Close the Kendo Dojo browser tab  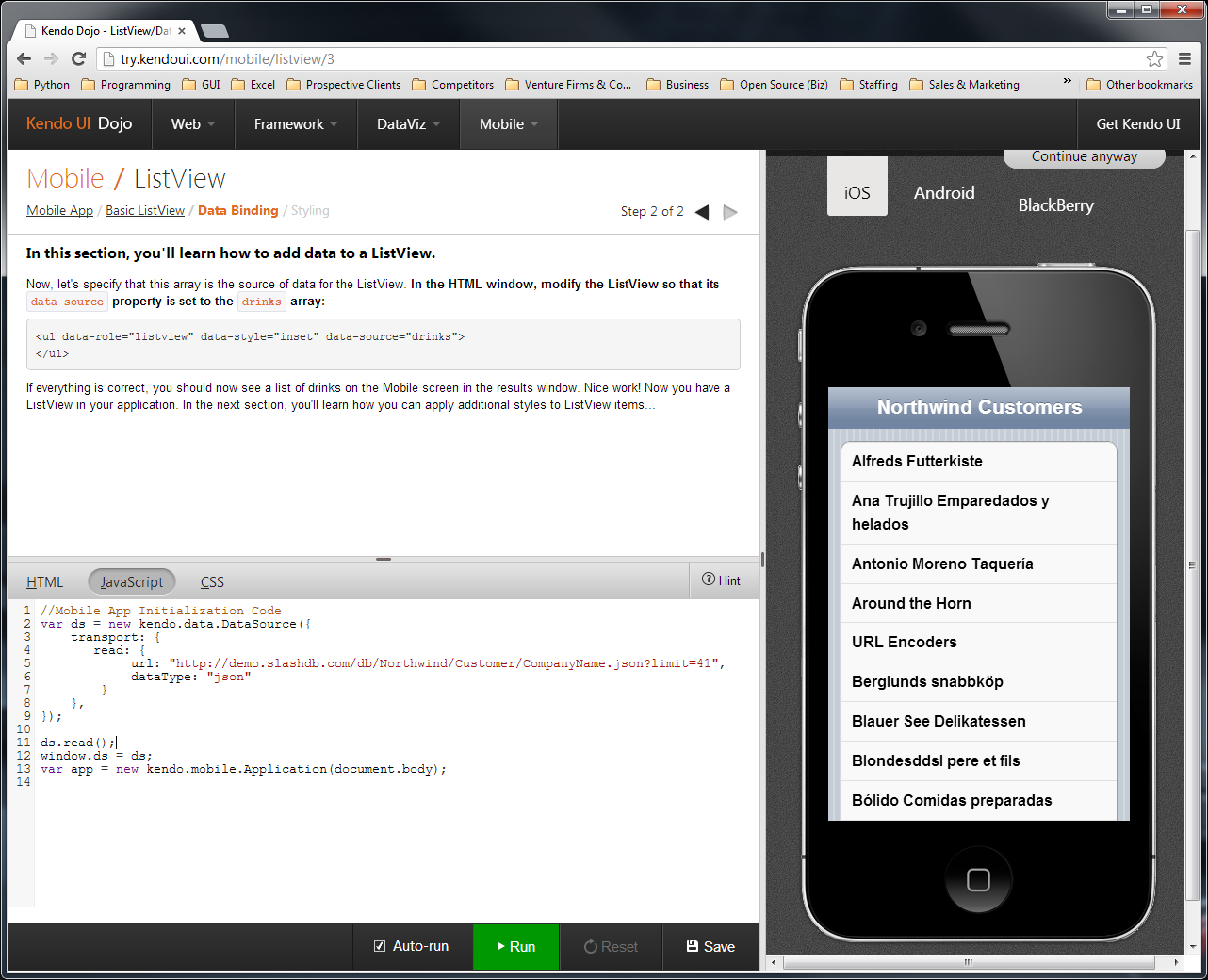point(182,31)
